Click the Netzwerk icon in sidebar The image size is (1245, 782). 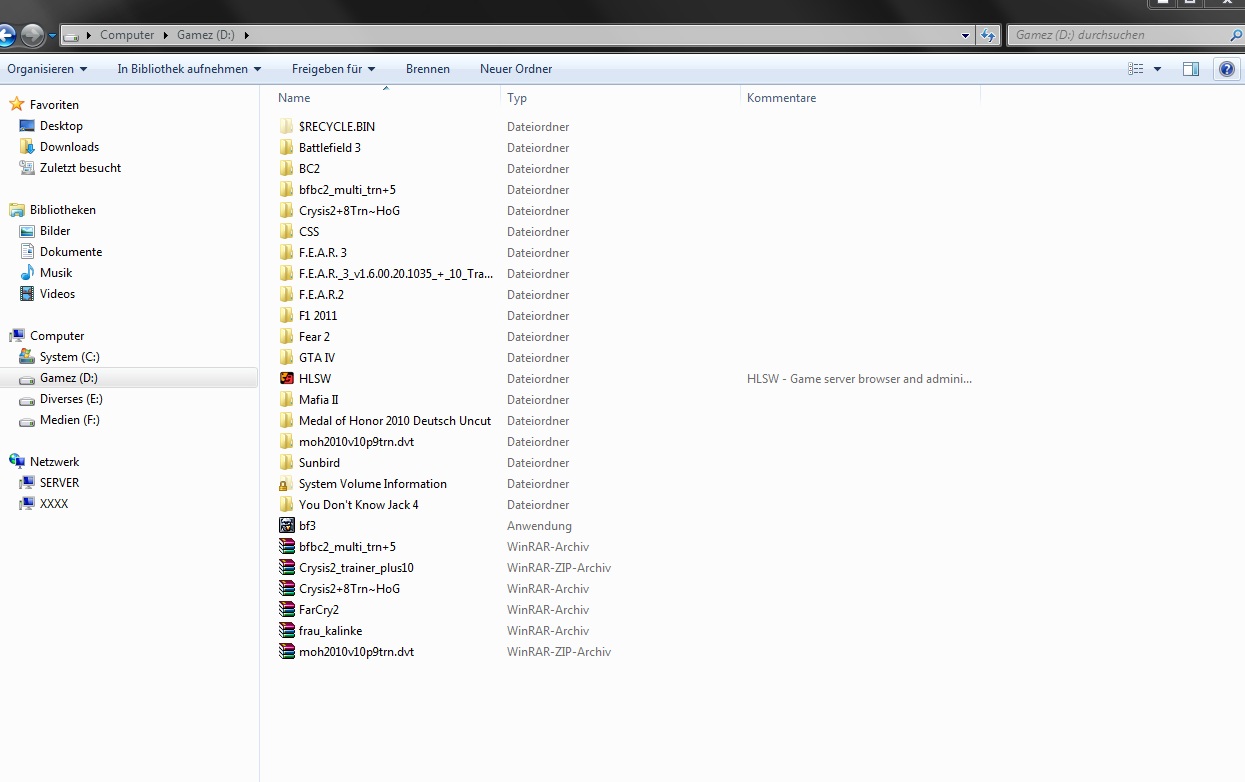16,462
